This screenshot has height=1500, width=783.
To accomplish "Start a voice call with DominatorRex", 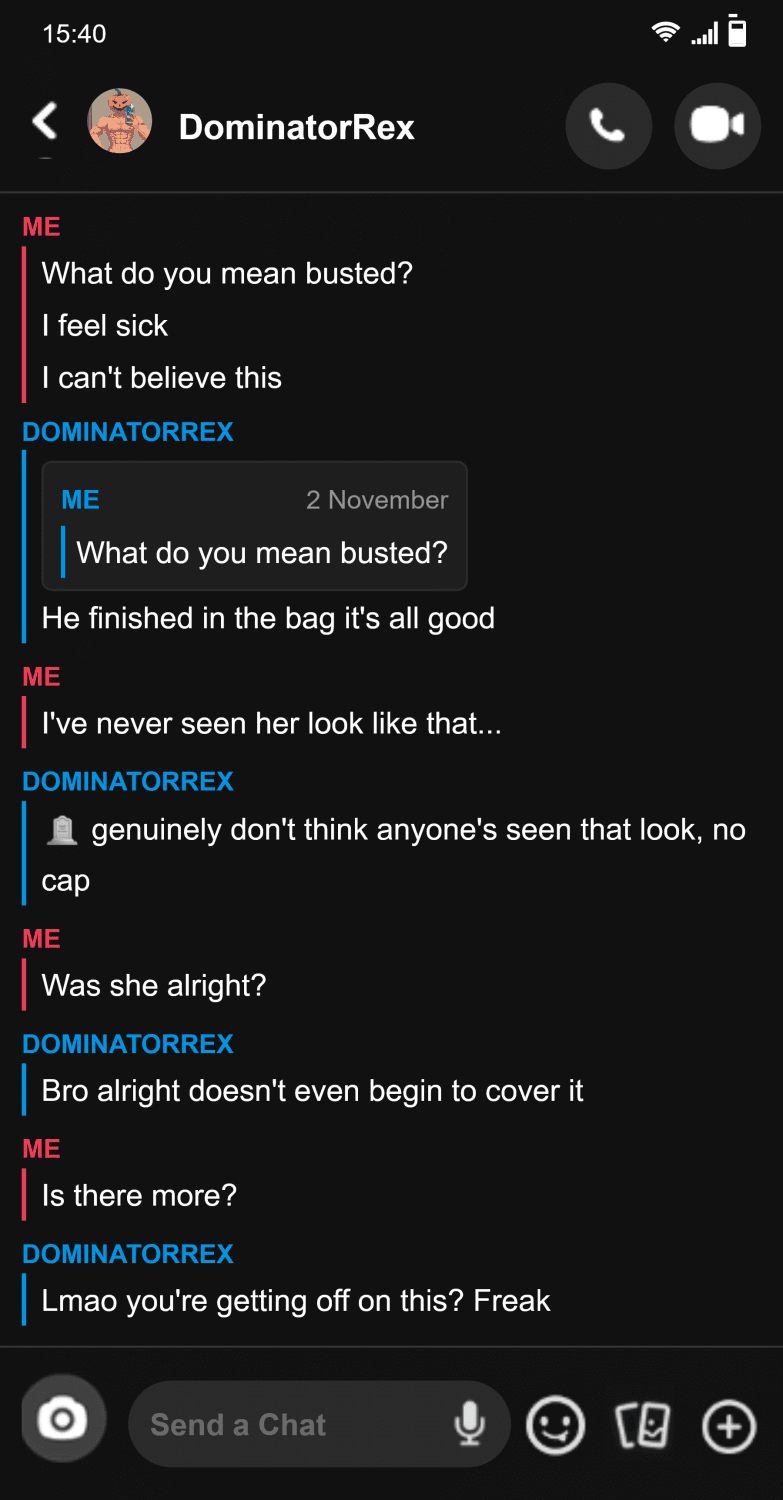I will [x=608, y=126].
